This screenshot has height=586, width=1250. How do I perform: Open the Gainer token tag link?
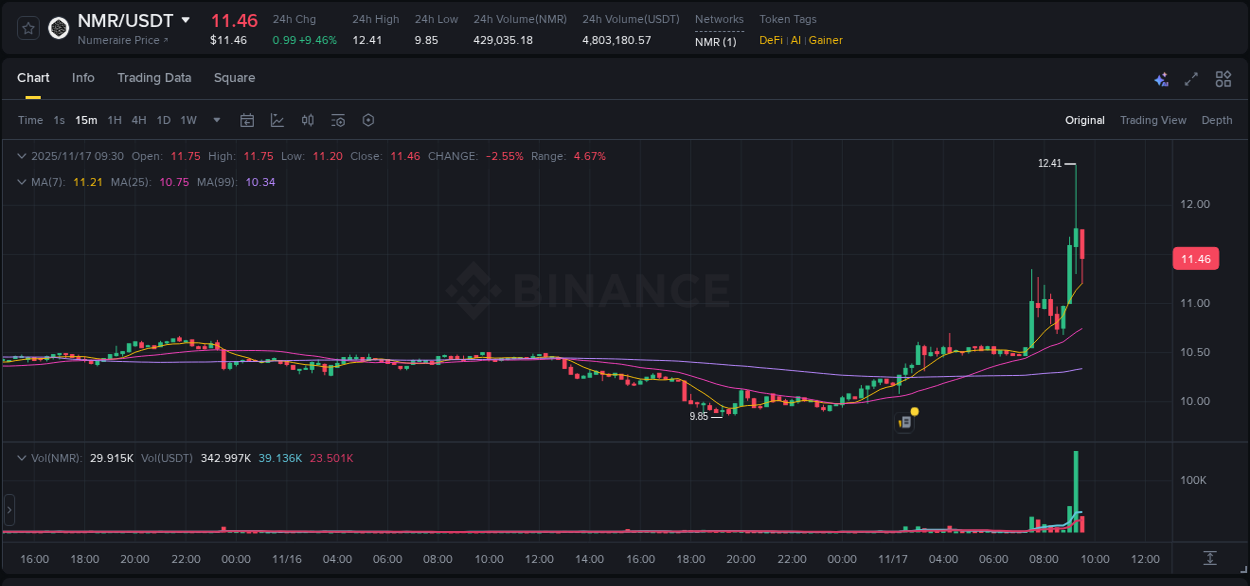click(825, 40)
